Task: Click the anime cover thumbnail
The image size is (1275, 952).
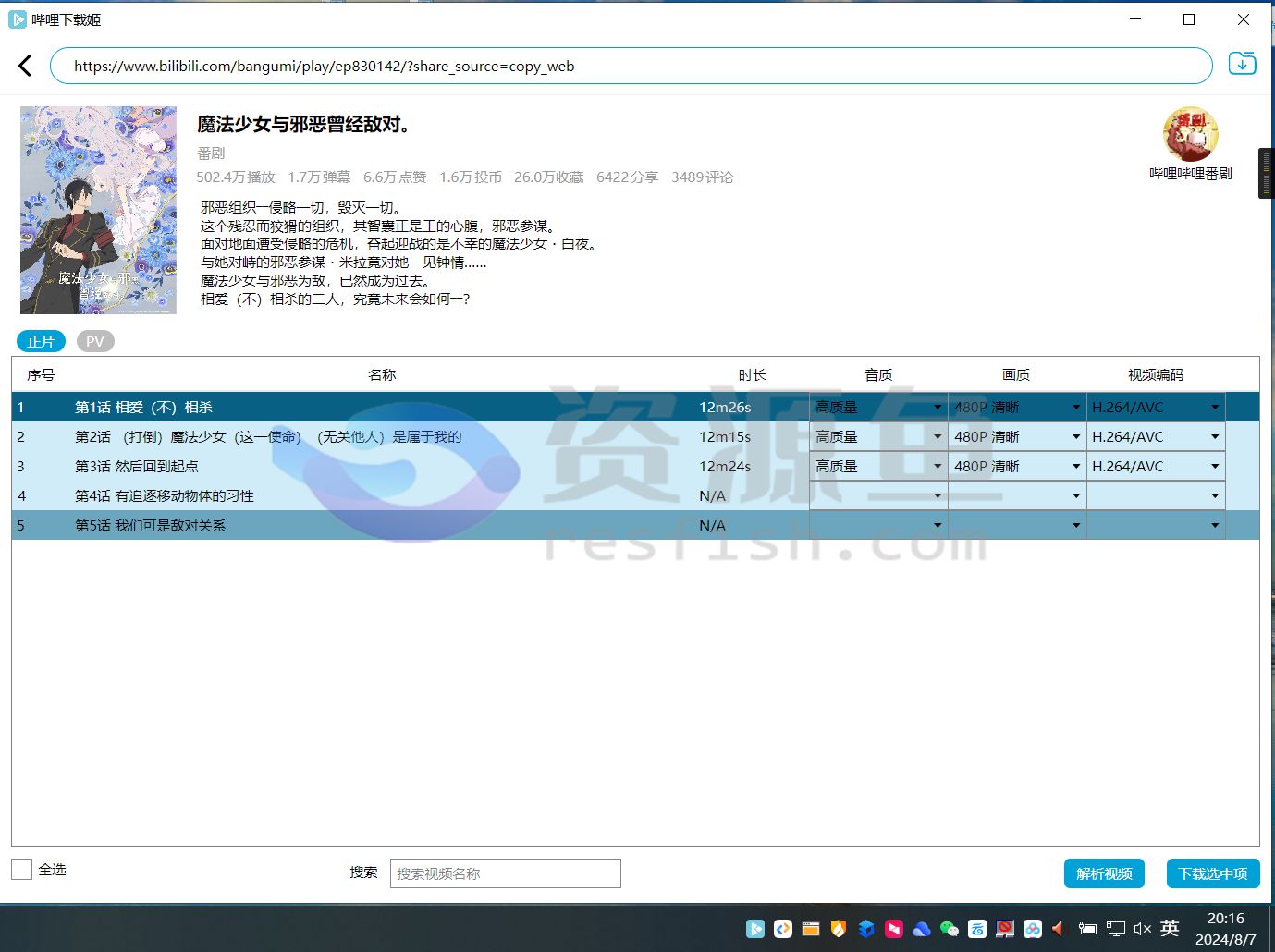Action: pyautogui.click(x=98, y=210)
